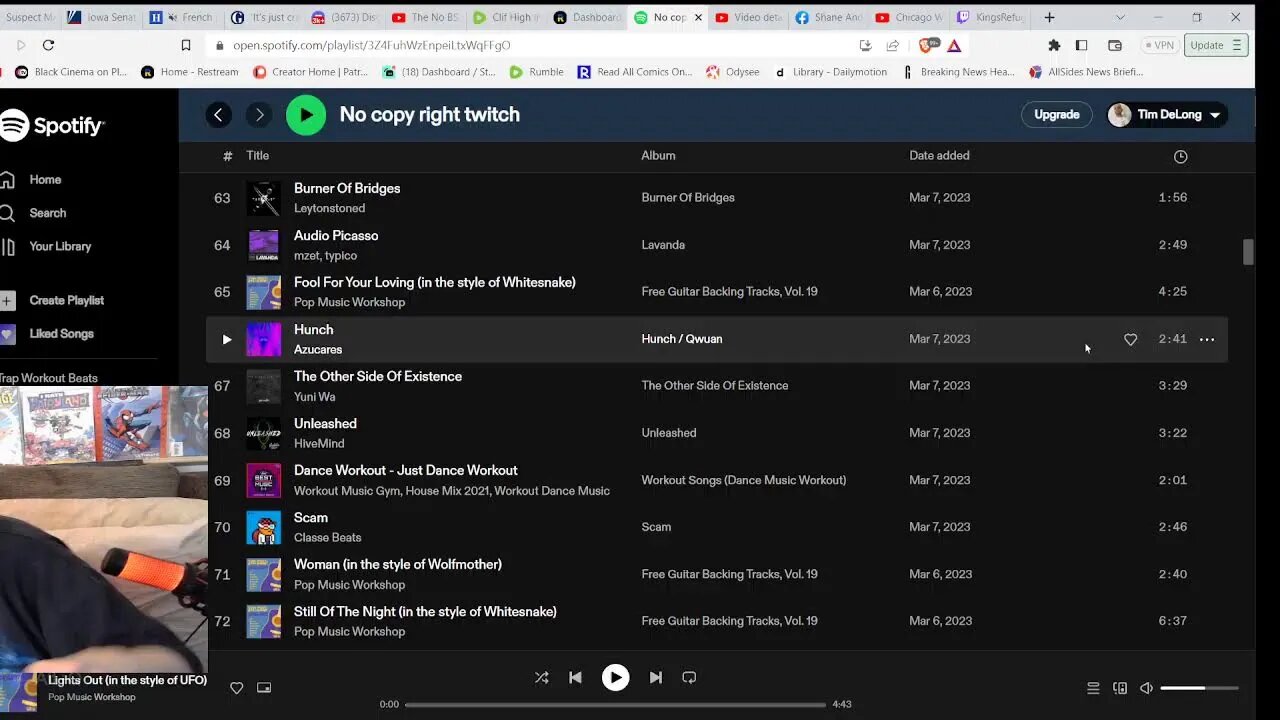This screenshot has height=720, width=1280.
Task: Bookmark this page icon
Action: (x=185, y=45)
